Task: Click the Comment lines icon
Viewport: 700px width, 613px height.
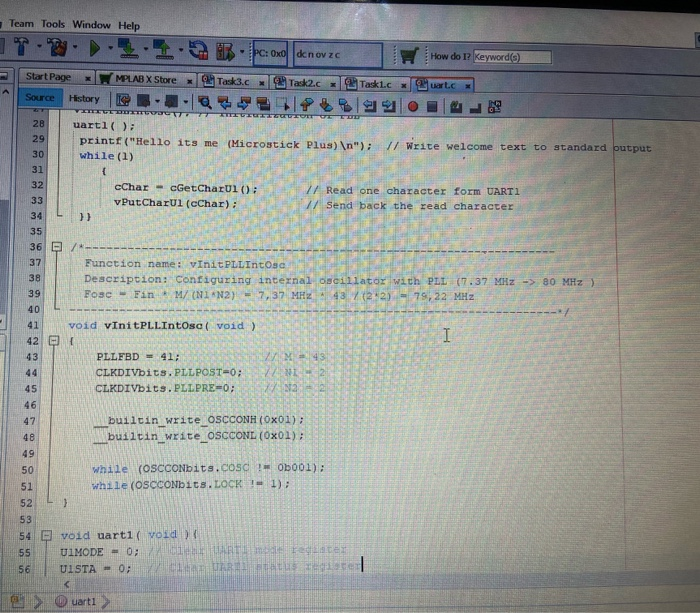Action: coord(456,107)
